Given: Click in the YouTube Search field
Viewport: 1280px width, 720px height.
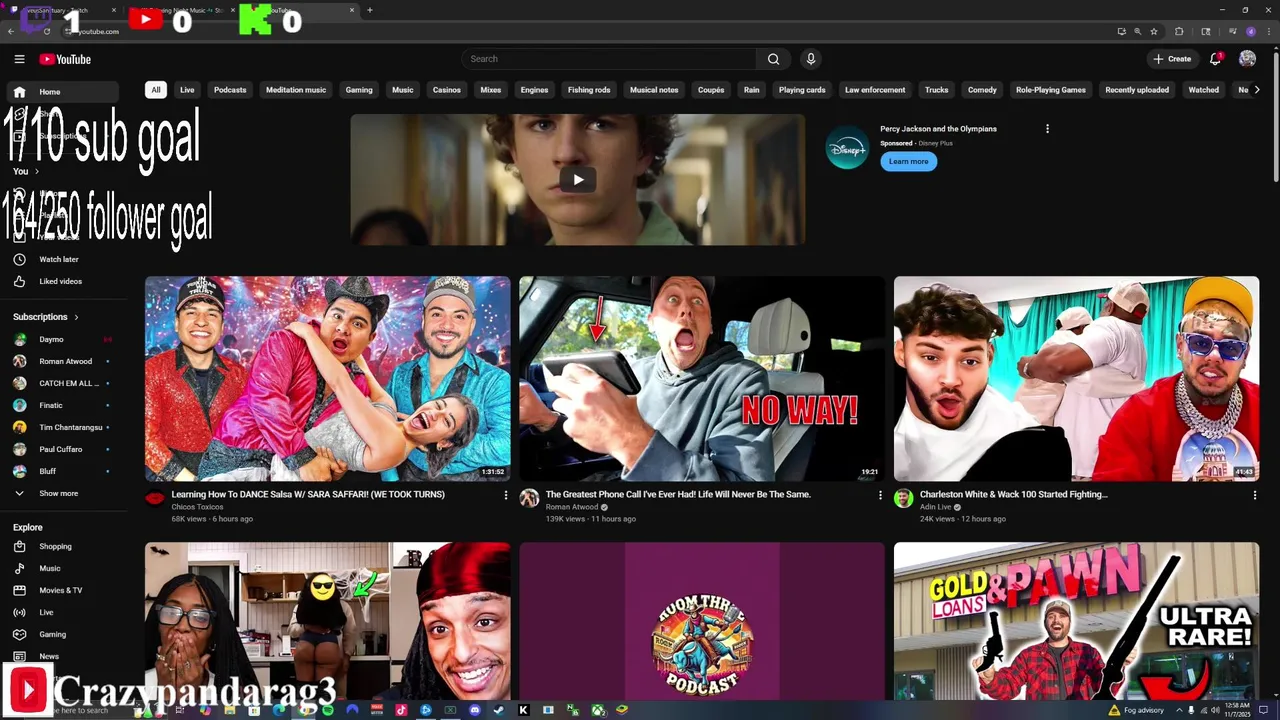Looking at the screenshot, I should [610, 59].
